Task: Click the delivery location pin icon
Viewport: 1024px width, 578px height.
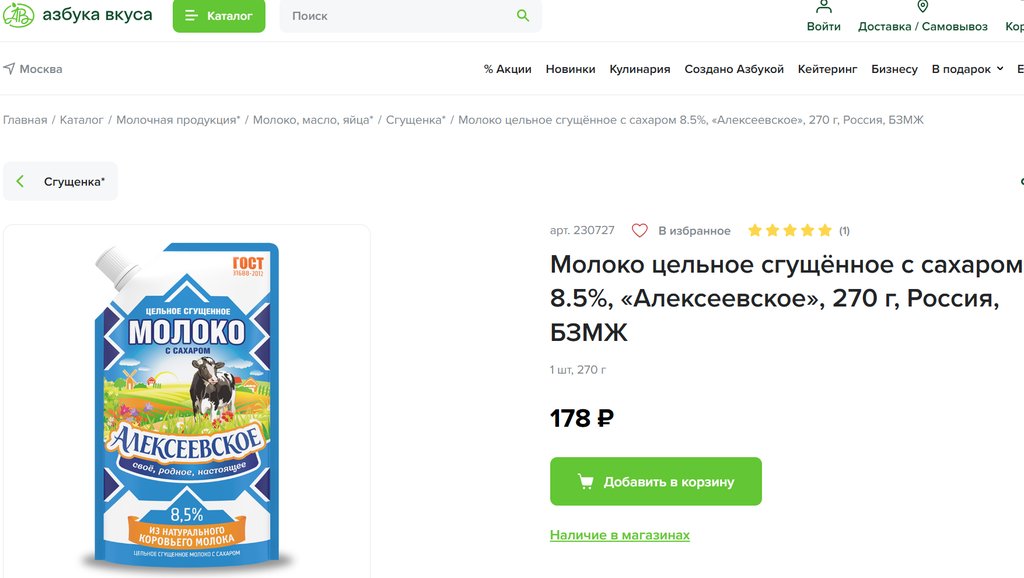Action: tap(922, 7)
